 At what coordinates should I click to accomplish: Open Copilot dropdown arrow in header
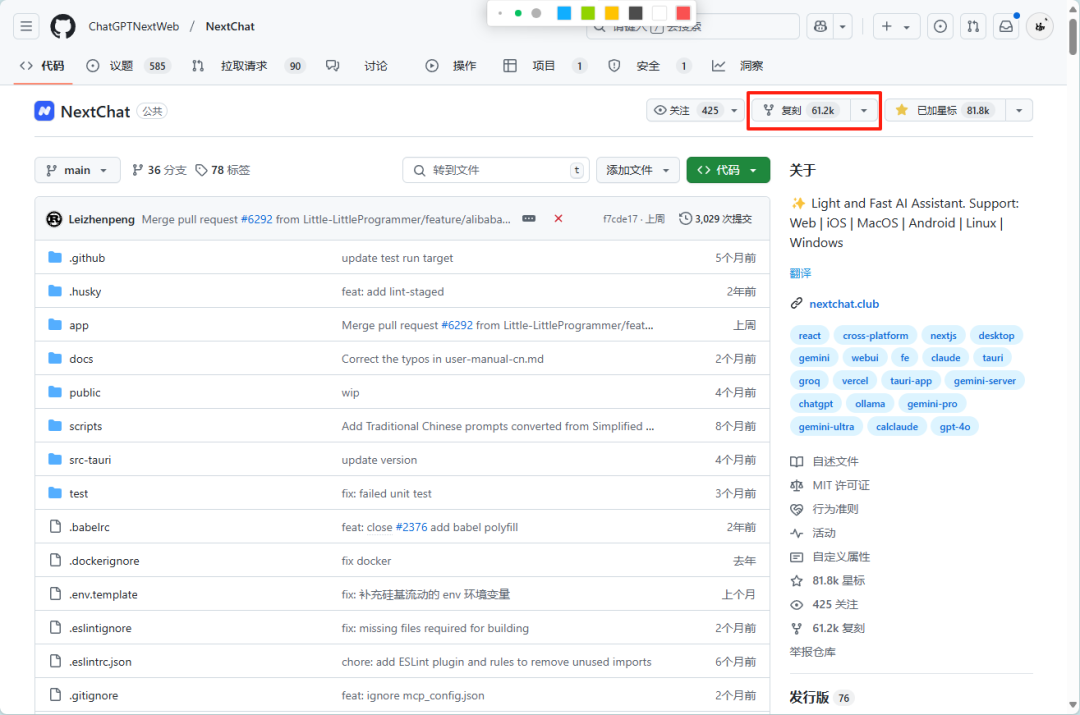coord(842,26)
